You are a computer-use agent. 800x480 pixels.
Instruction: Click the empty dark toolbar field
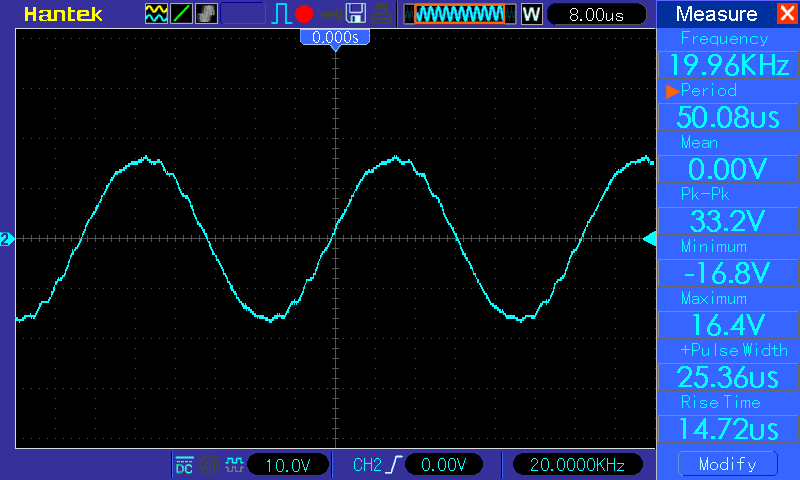(243, 14)
